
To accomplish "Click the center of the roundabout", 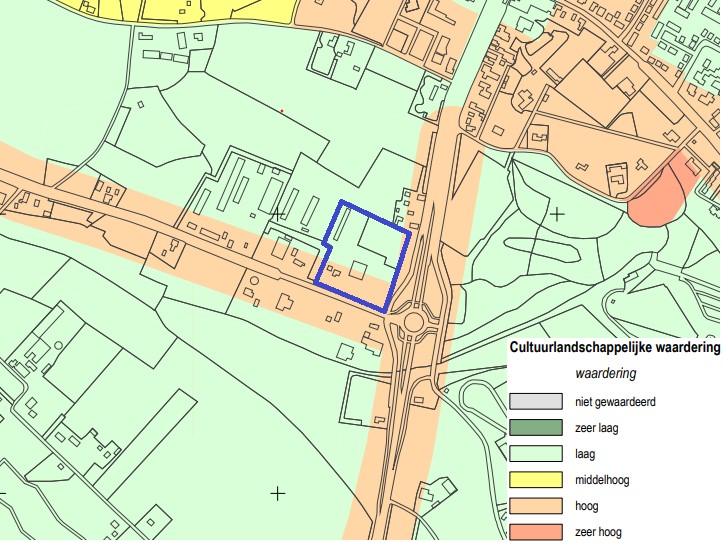I will click(x=409, y=322).
